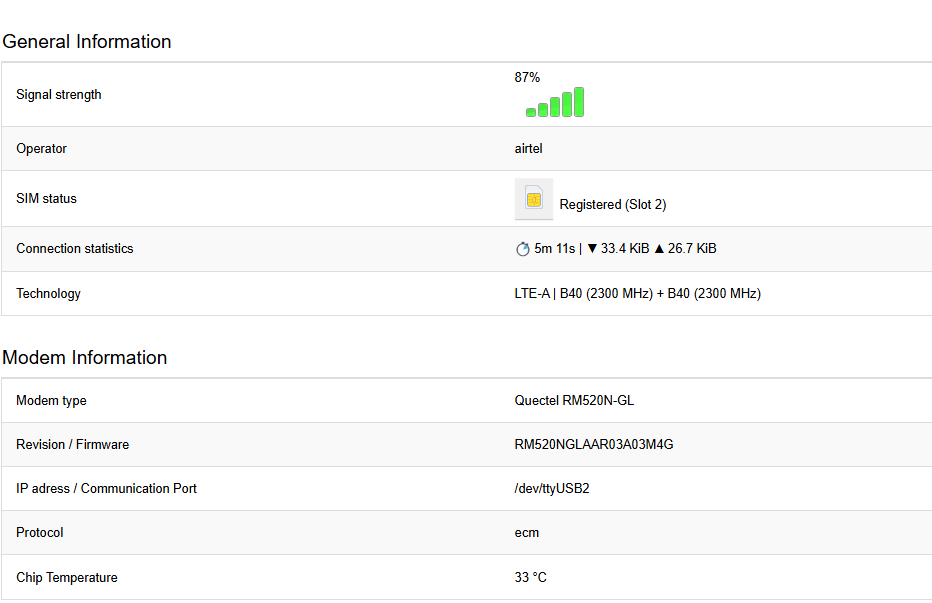This screenshot has width=932, height=603.
Task: Select the 87% signal percentage text
Action: click(527, 77)
